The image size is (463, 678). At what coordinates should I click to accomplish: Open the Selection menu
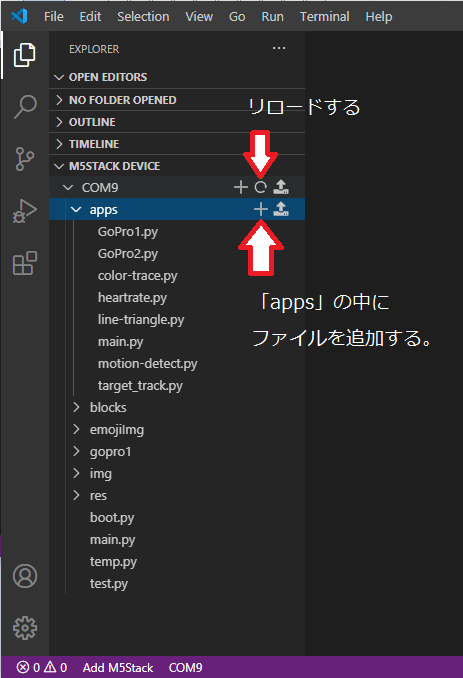coord(143,16)
